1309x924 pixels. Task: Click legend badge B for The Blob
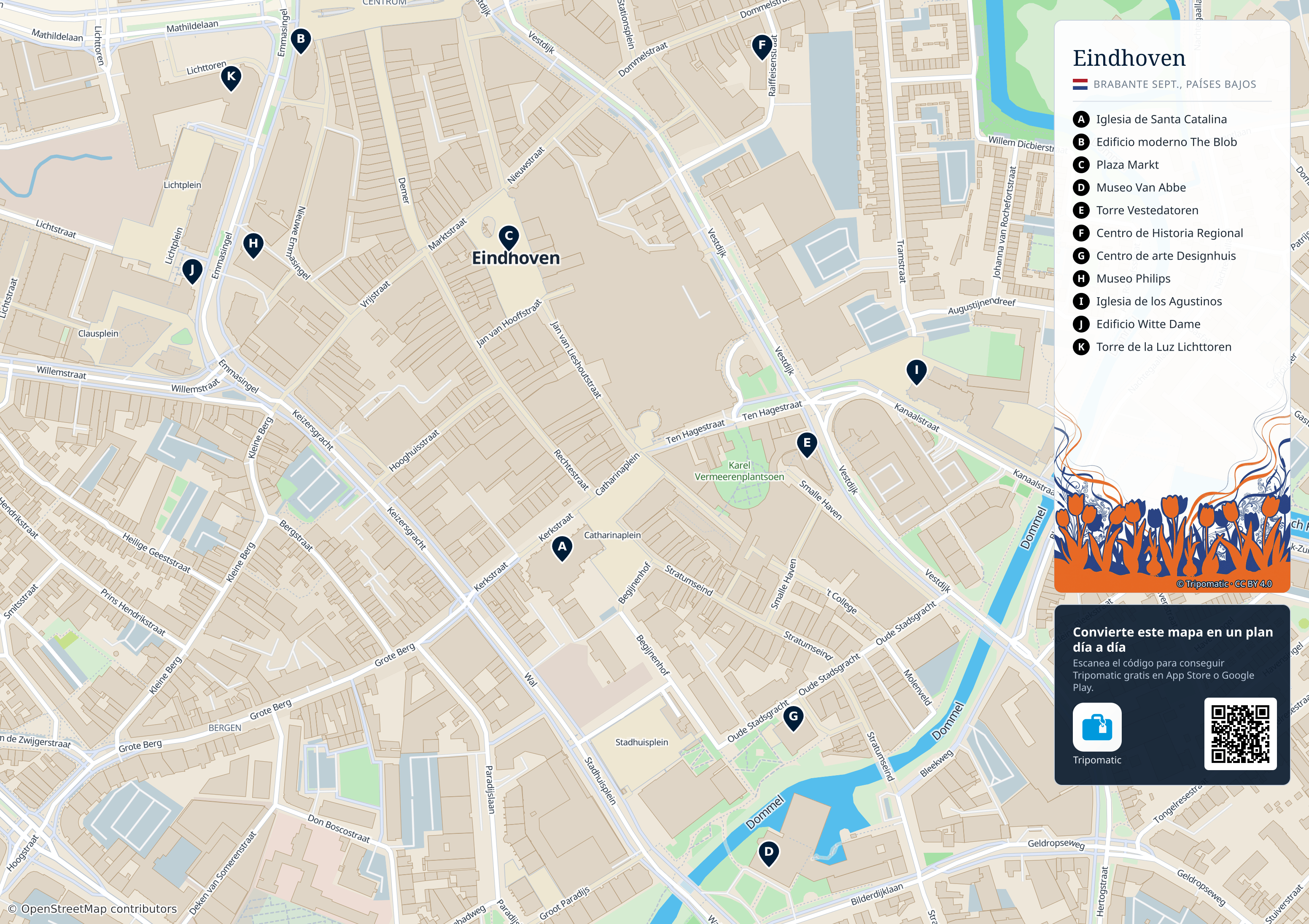coord(1081,142)
